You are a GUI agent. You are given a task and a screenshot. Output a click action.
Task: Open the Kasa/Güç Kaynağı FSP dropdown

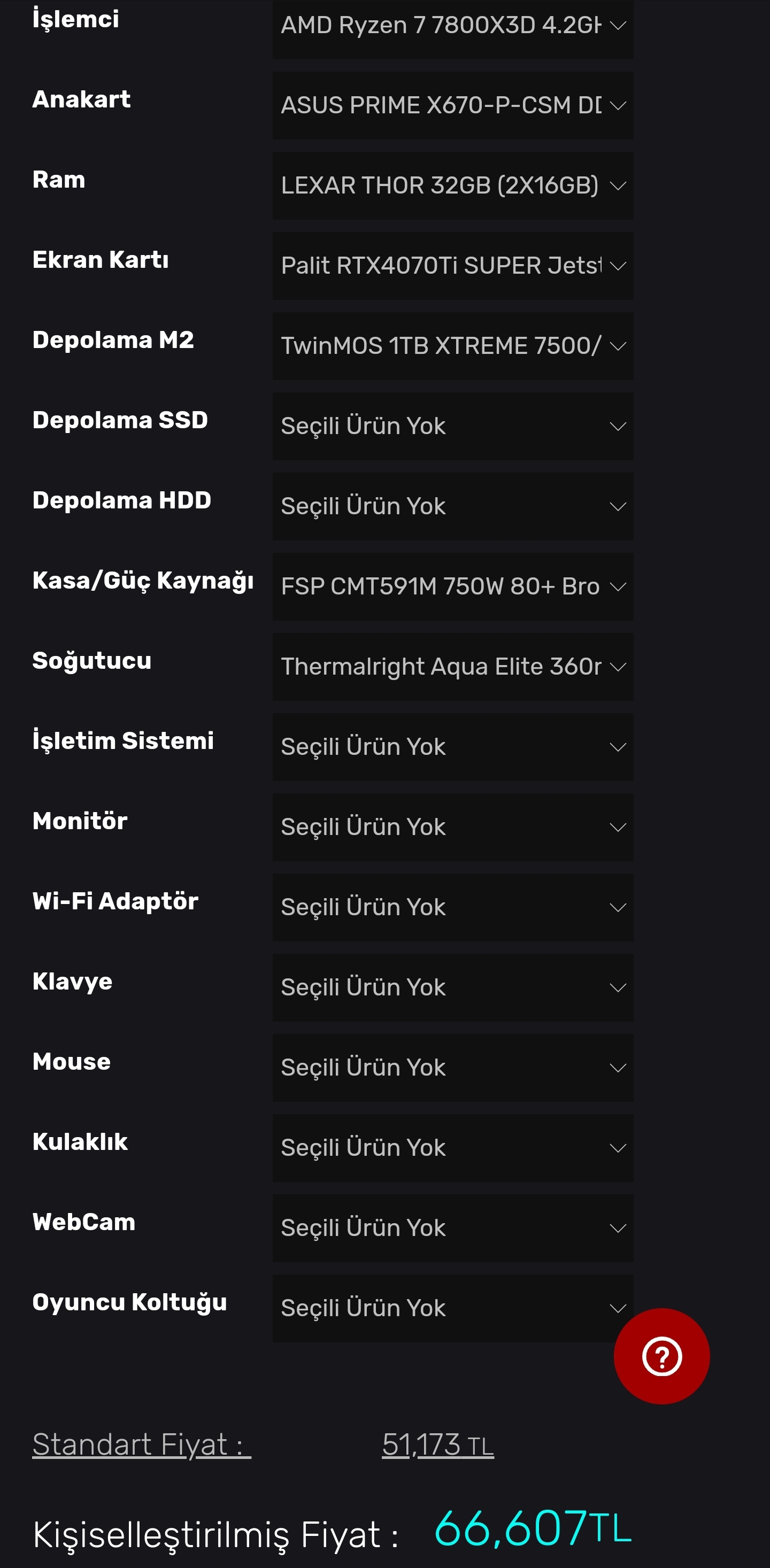click(452, 587)
